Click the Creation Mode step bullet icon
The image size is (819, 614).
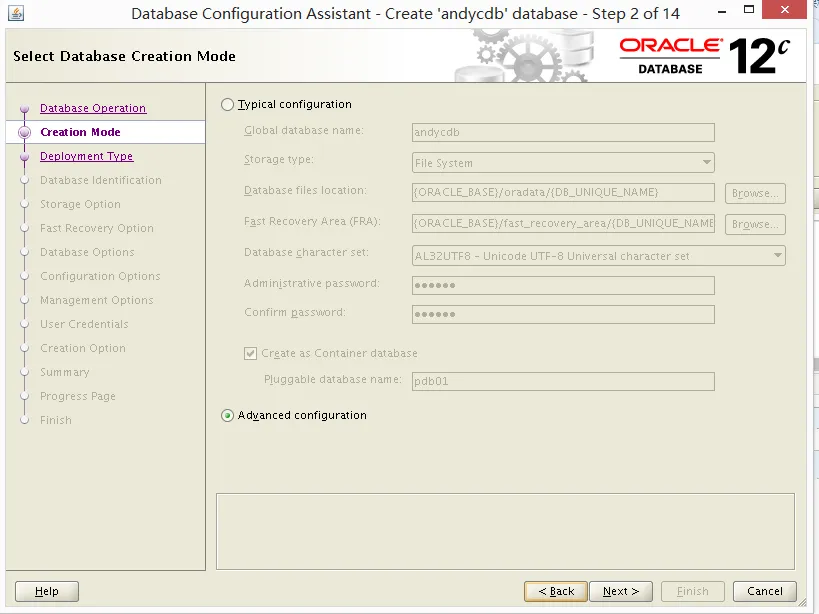(x=24, y=132)
